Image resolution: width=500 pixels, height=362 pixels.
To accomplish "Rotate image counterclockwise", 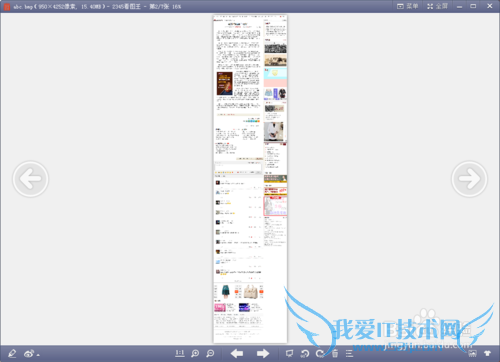I will click(305, 353).
